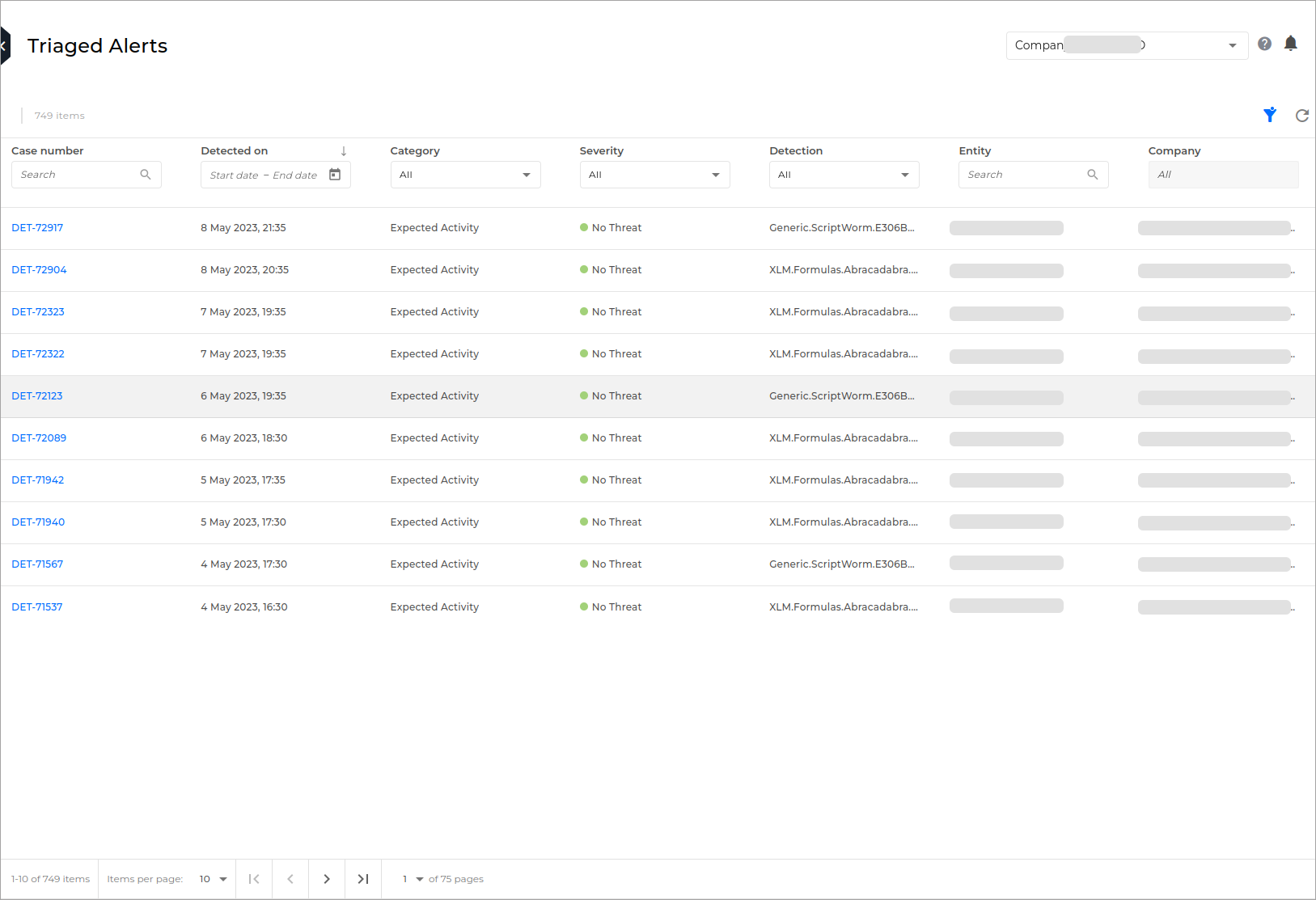Go to the next page of alerts
The image size is (1316, 900).
327,879
